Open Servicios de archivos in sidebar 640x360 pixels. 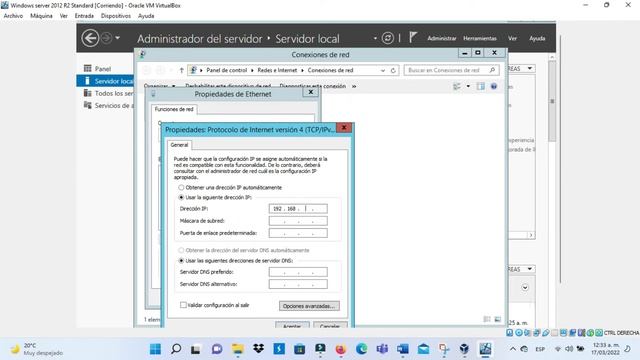[x=108, y=105]
